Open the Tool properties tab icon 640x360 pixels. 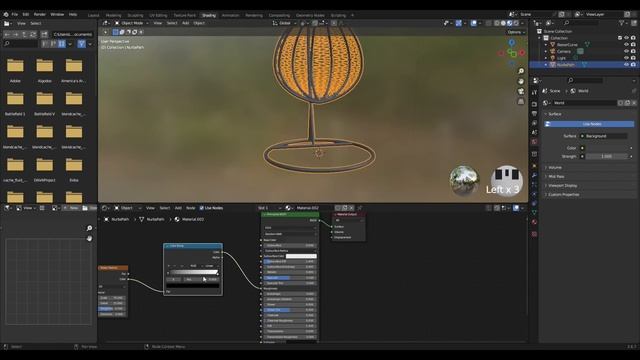tap(534, 93)
